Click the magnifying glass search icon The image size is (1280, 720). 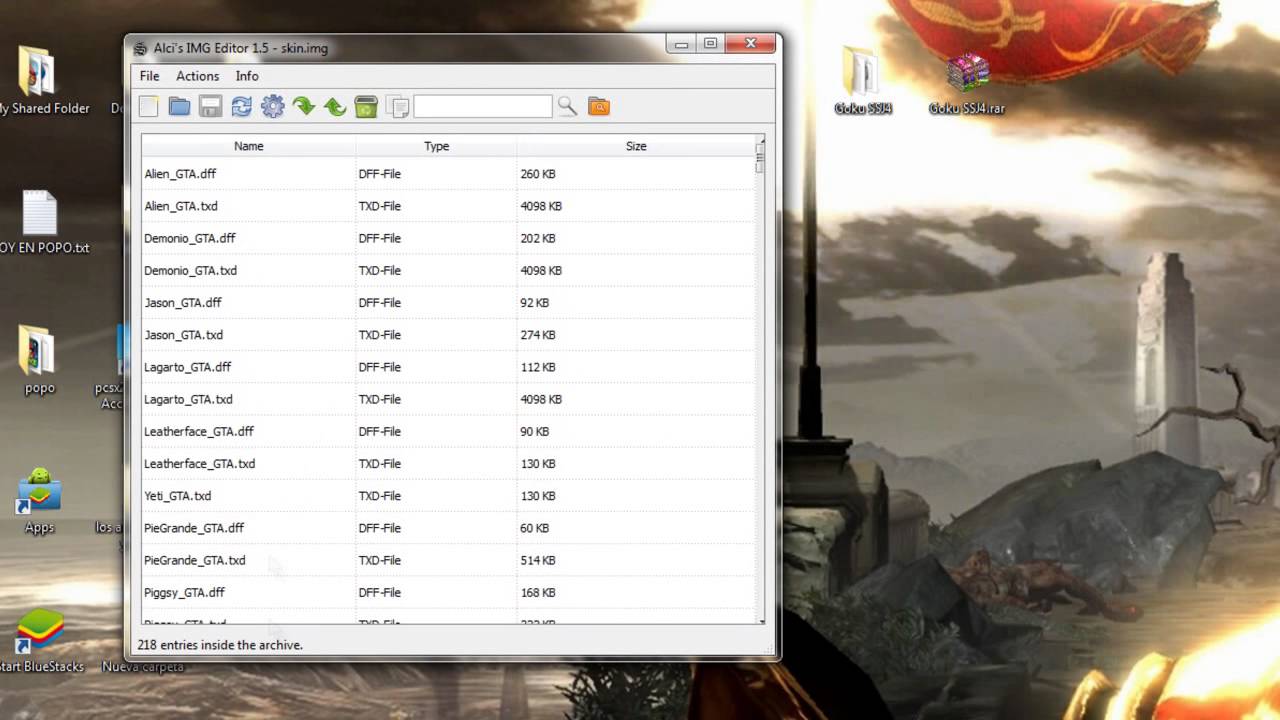[567, 106]
